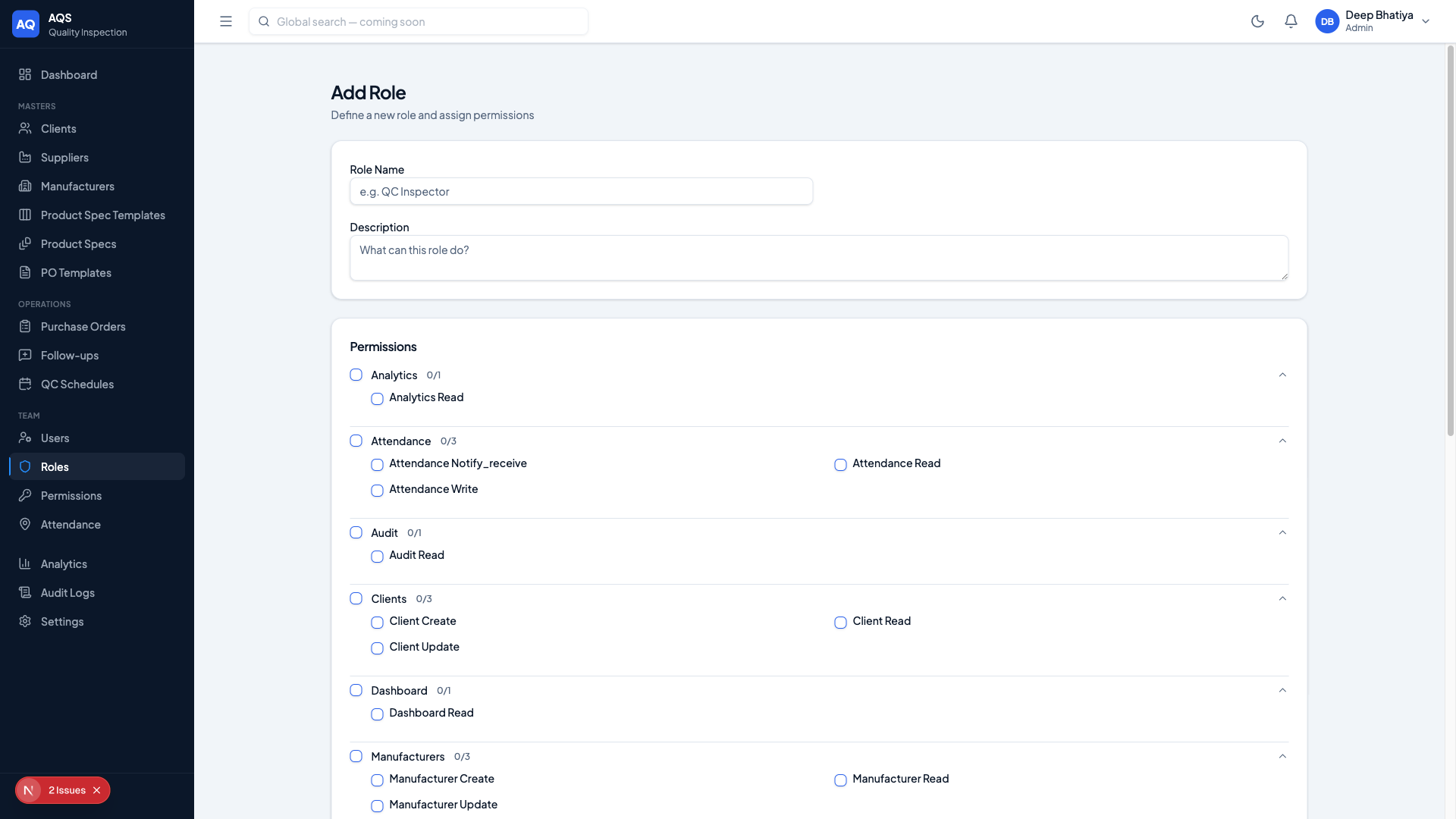Viewport: 1456px width, 819px height.
Task: Click the DB profile avatar
Action: [1327, 21]
